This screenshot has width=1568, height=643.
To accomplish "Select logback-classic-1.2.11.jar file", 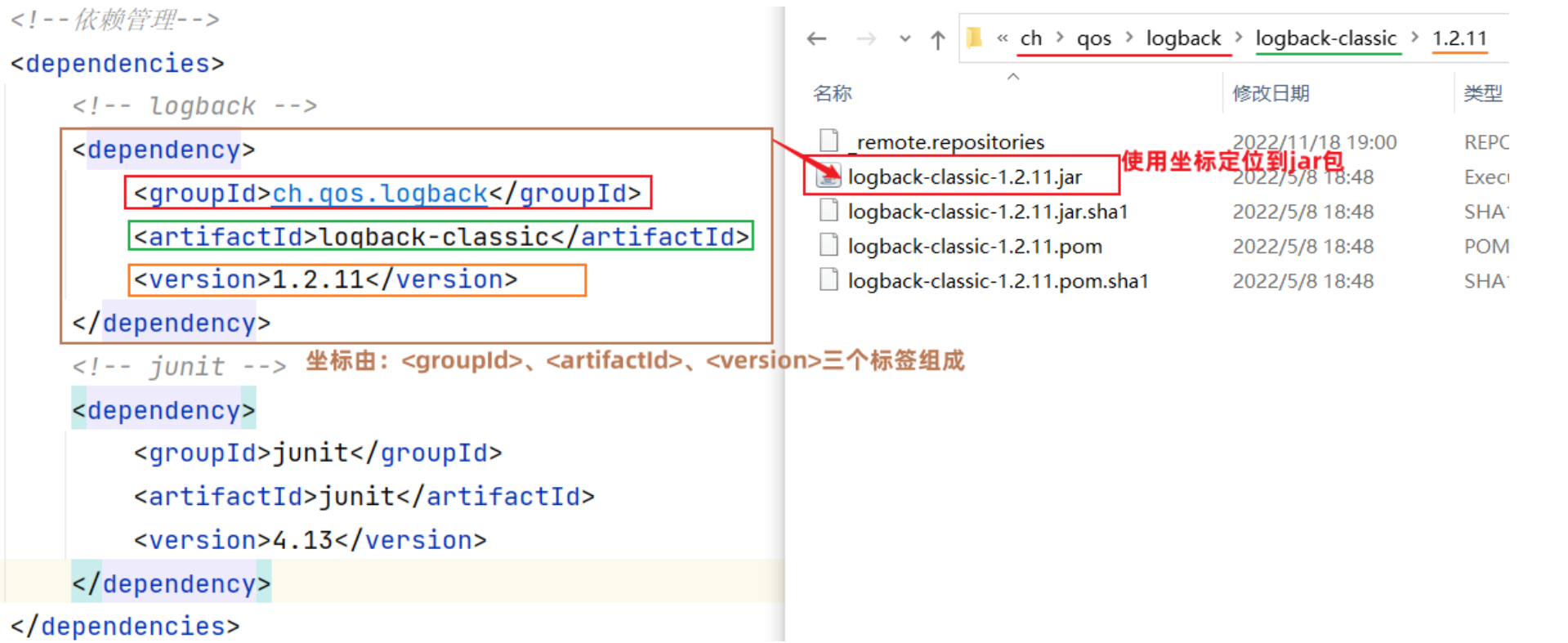I will click(x=965, y=176).
